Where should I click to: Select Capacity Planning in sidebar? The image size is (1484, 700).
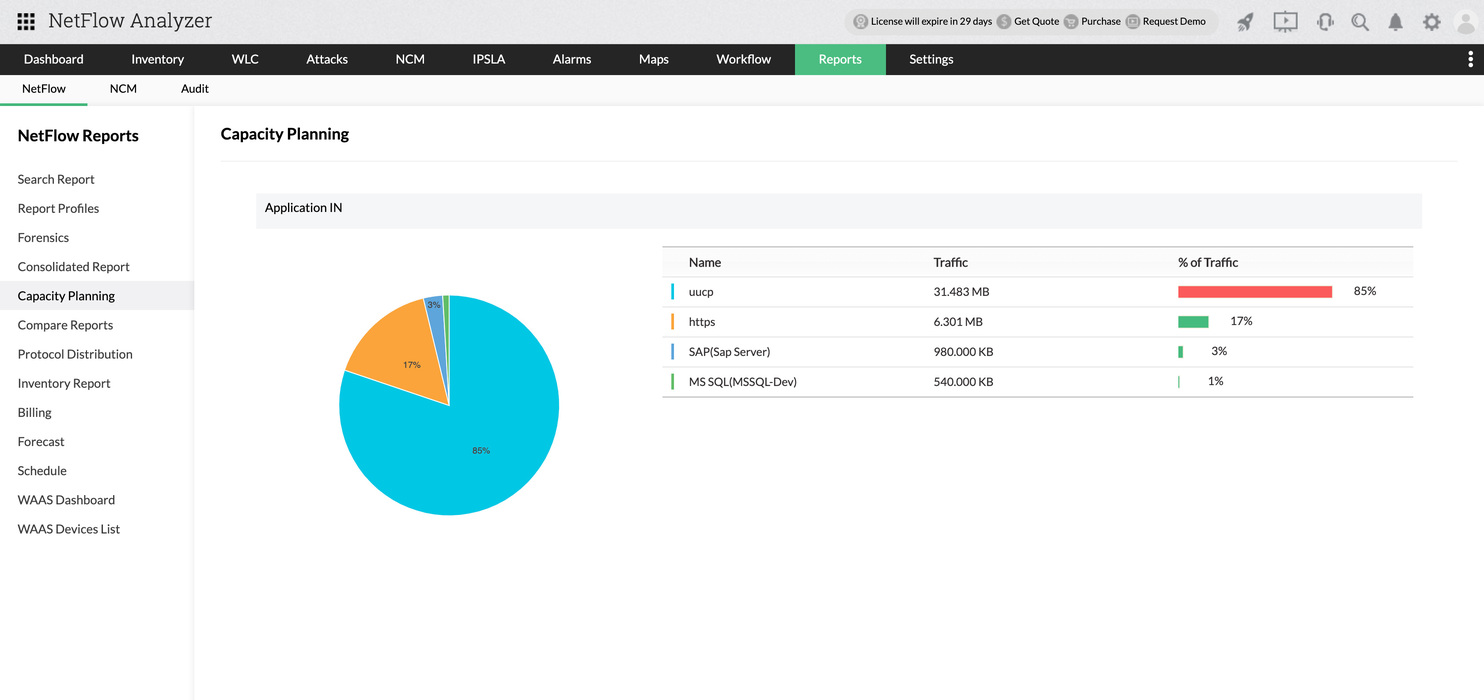point(66,296)
